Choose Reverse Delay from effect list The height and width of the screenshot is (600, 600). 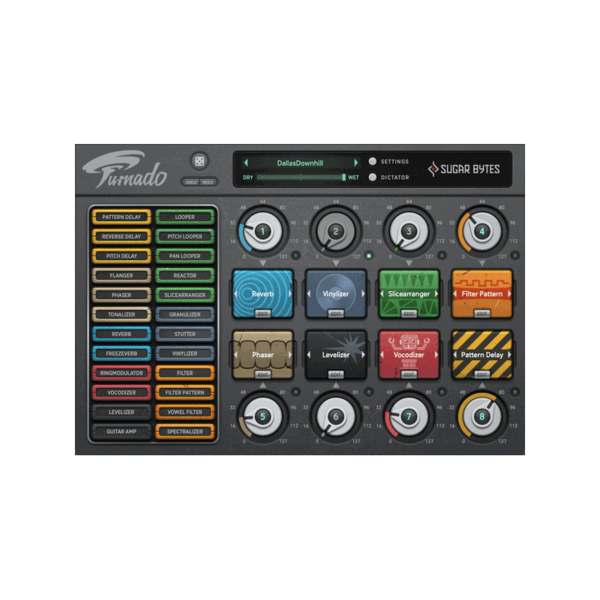click(121, 236)
